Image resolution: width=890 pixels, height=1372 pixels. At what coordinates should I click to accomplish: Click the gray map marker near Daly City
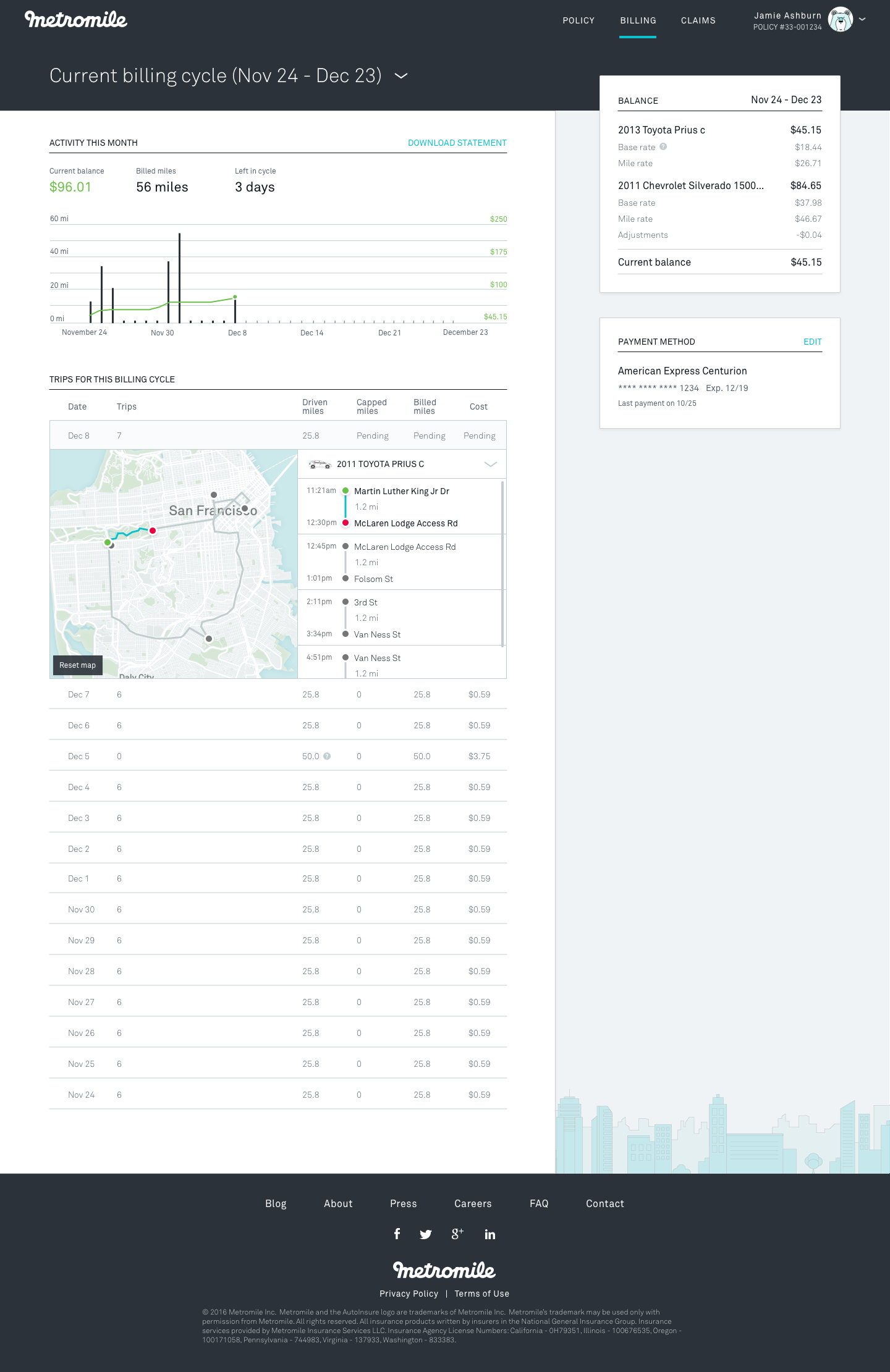(209, 639)
